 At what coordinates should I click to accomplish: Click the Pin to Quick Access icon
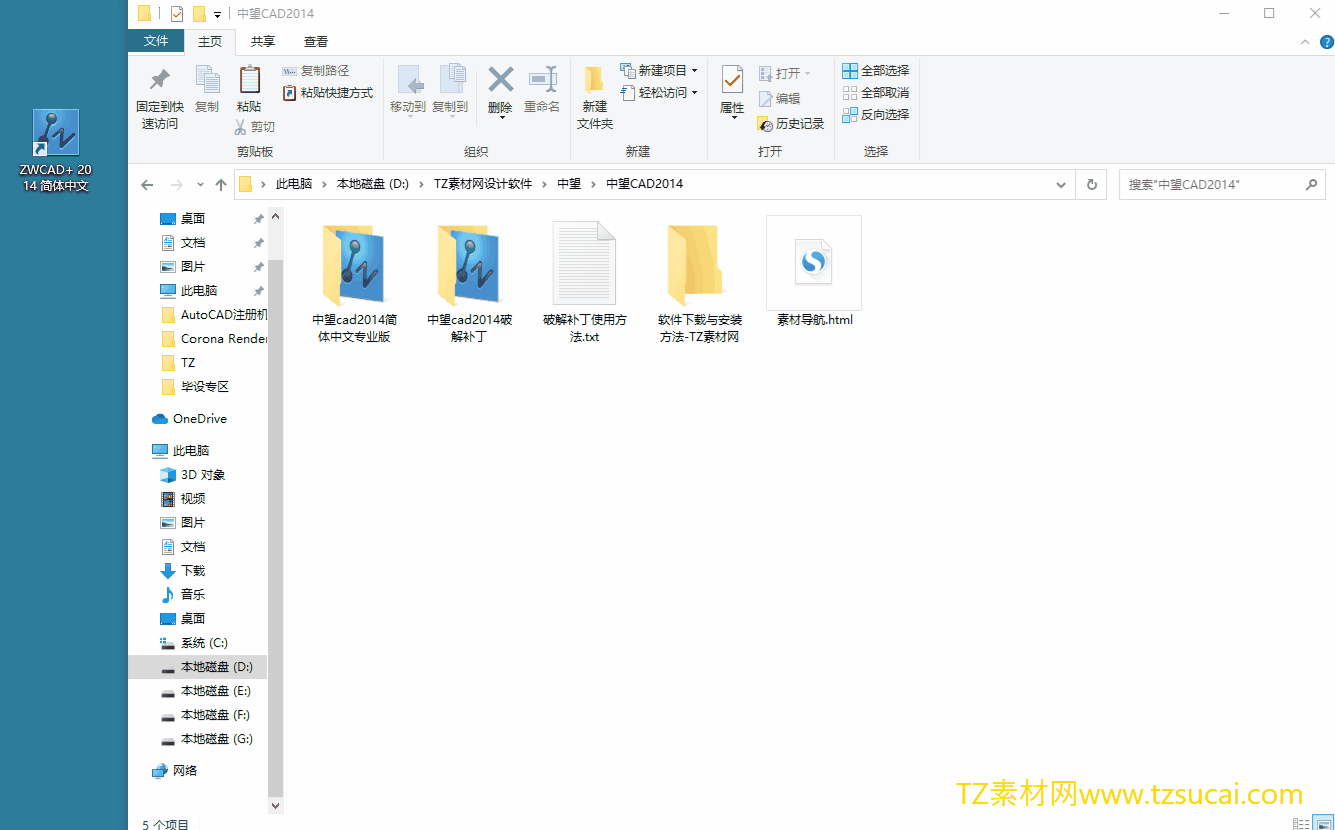(x=159, y=80)
